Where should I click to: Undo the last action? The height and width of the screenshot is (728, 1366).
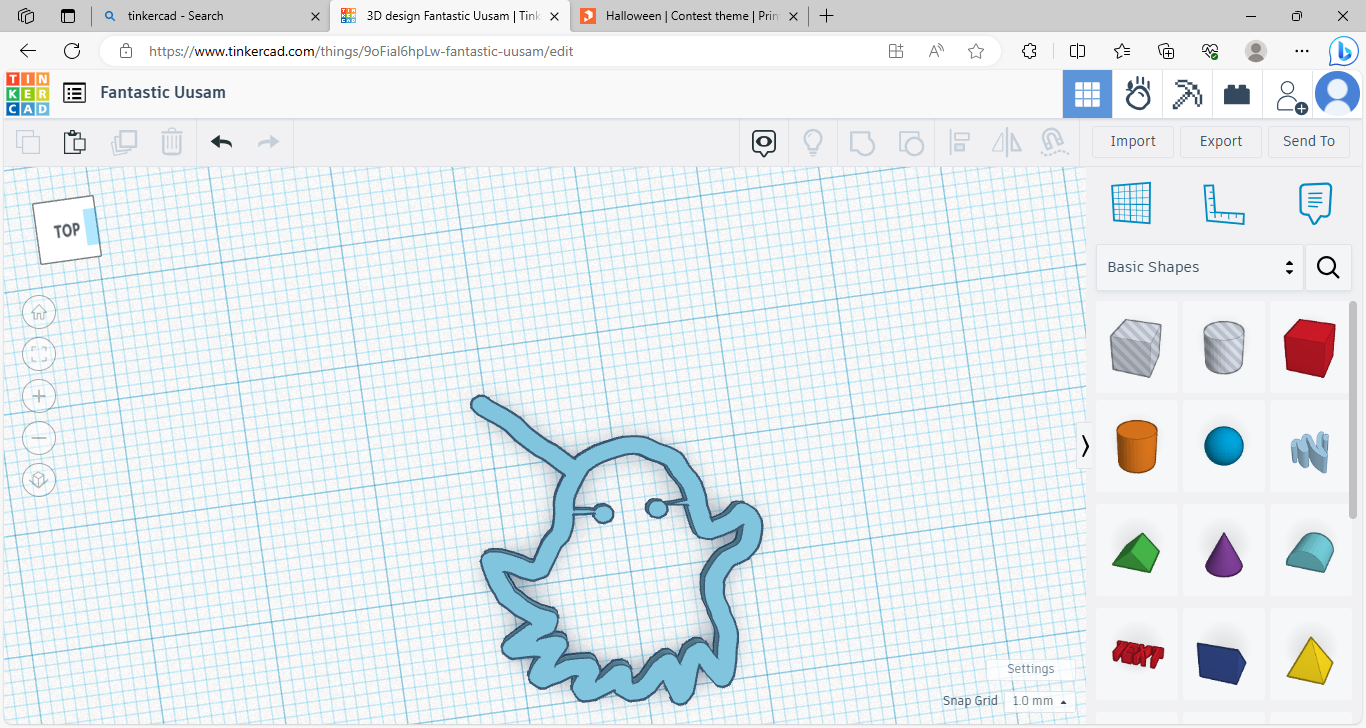(x=221, y=142)
